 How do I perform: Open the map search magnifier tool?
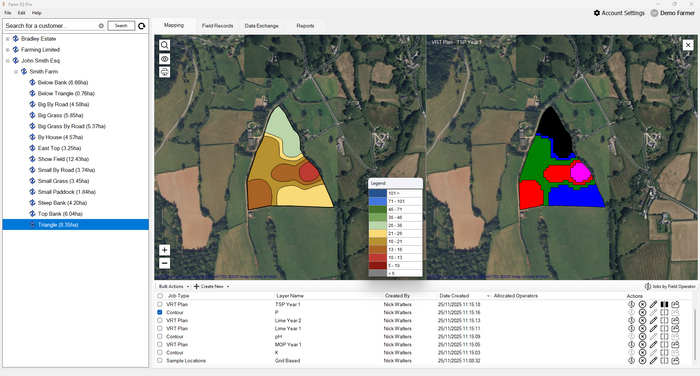[165, 45]
